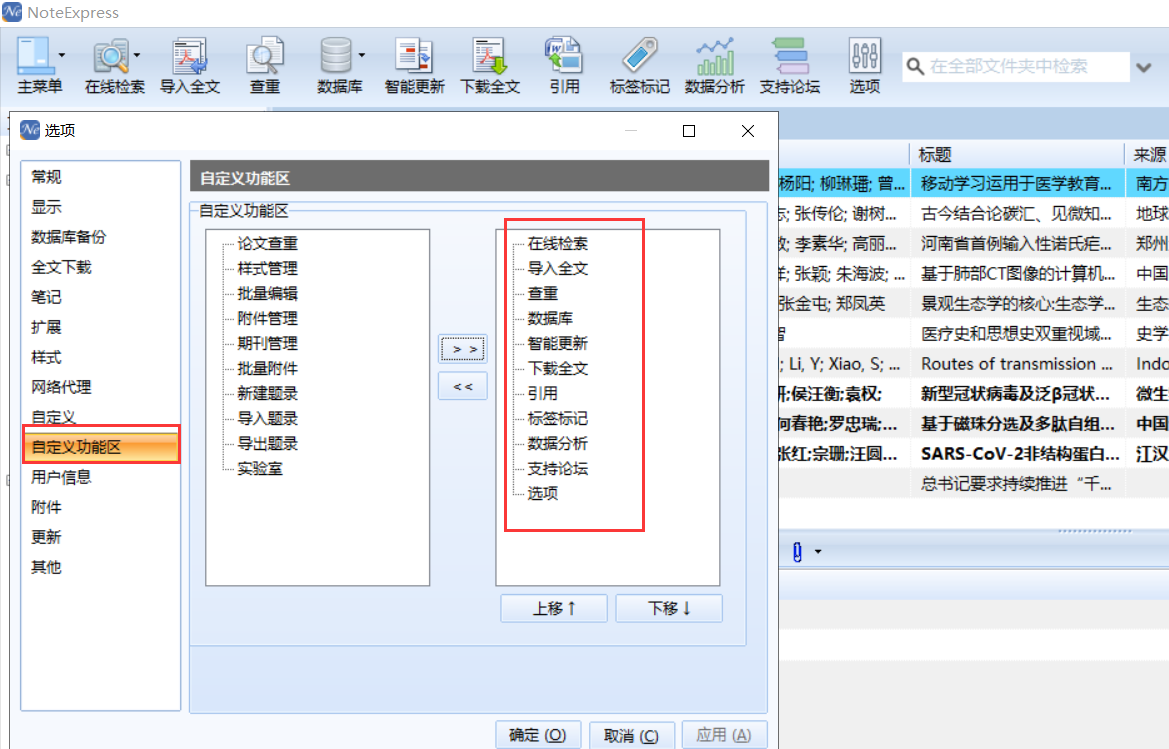Image resolution: width=1169 pixels, height=749 pixels.
Task: Switch to the 全文下载 category
Action: coord(100,267)
